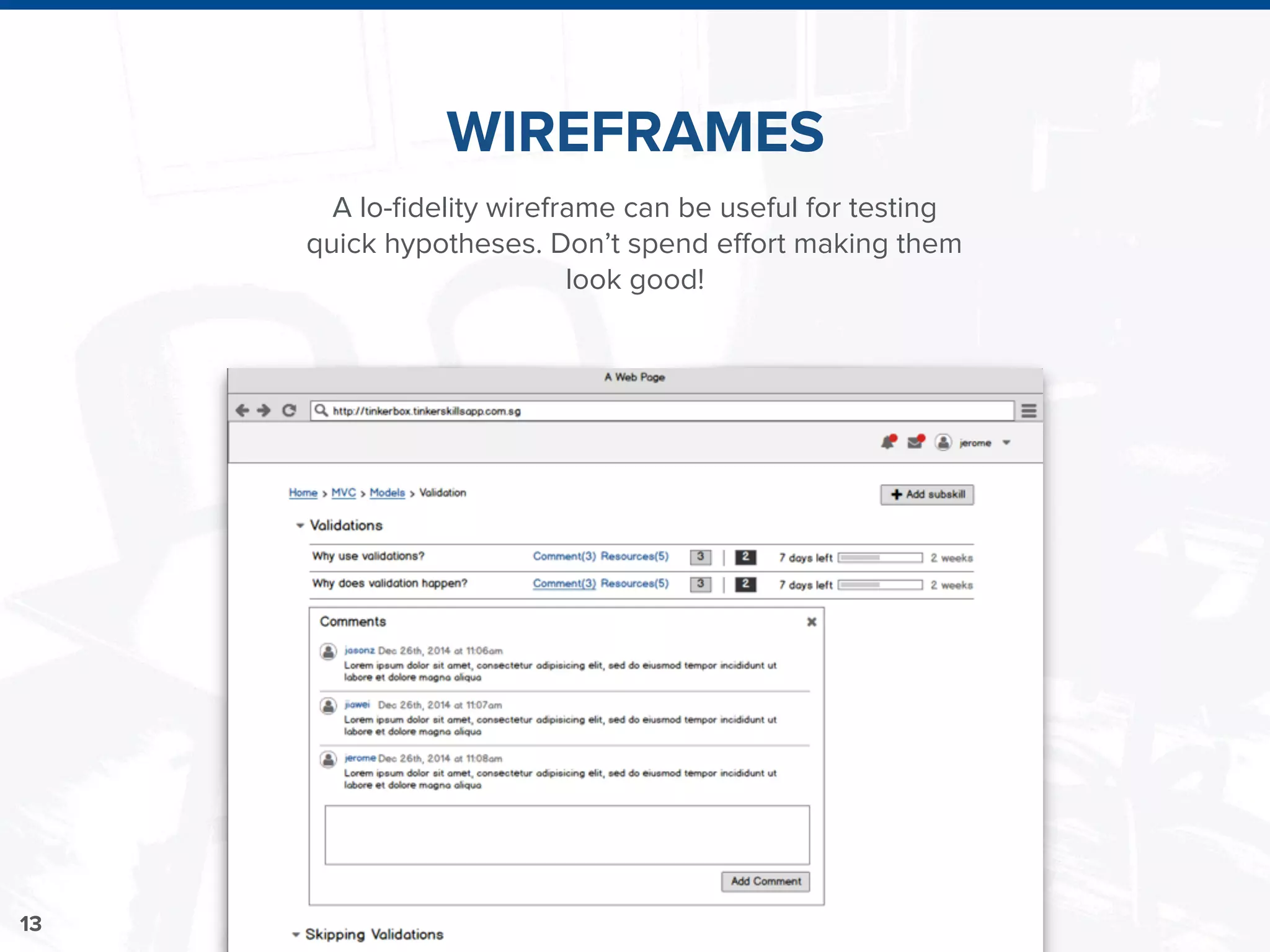Click the new comment text box

coord(567,835)
